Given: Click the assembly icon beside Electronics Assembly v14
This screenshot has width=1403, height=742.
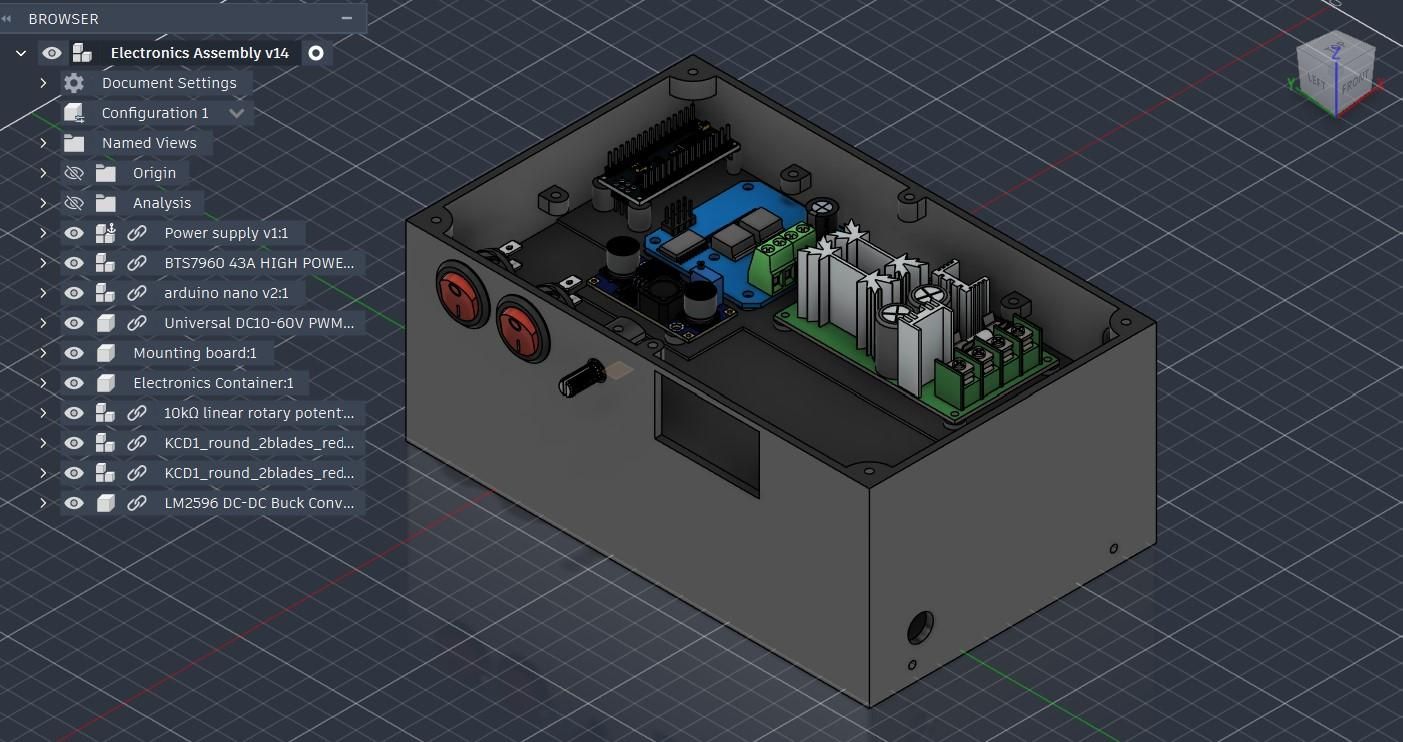Looking at the screenshot, I should (82, 53).
